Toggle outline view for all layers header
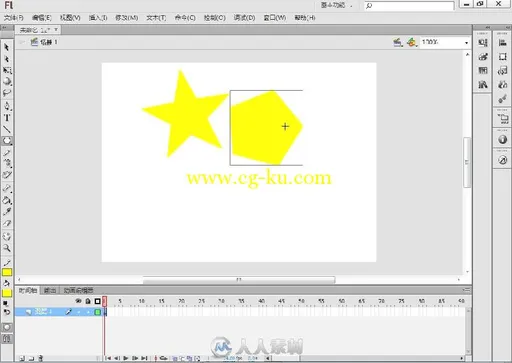The width and height of the screenshot is (512, 363). [x=97, y=301]
